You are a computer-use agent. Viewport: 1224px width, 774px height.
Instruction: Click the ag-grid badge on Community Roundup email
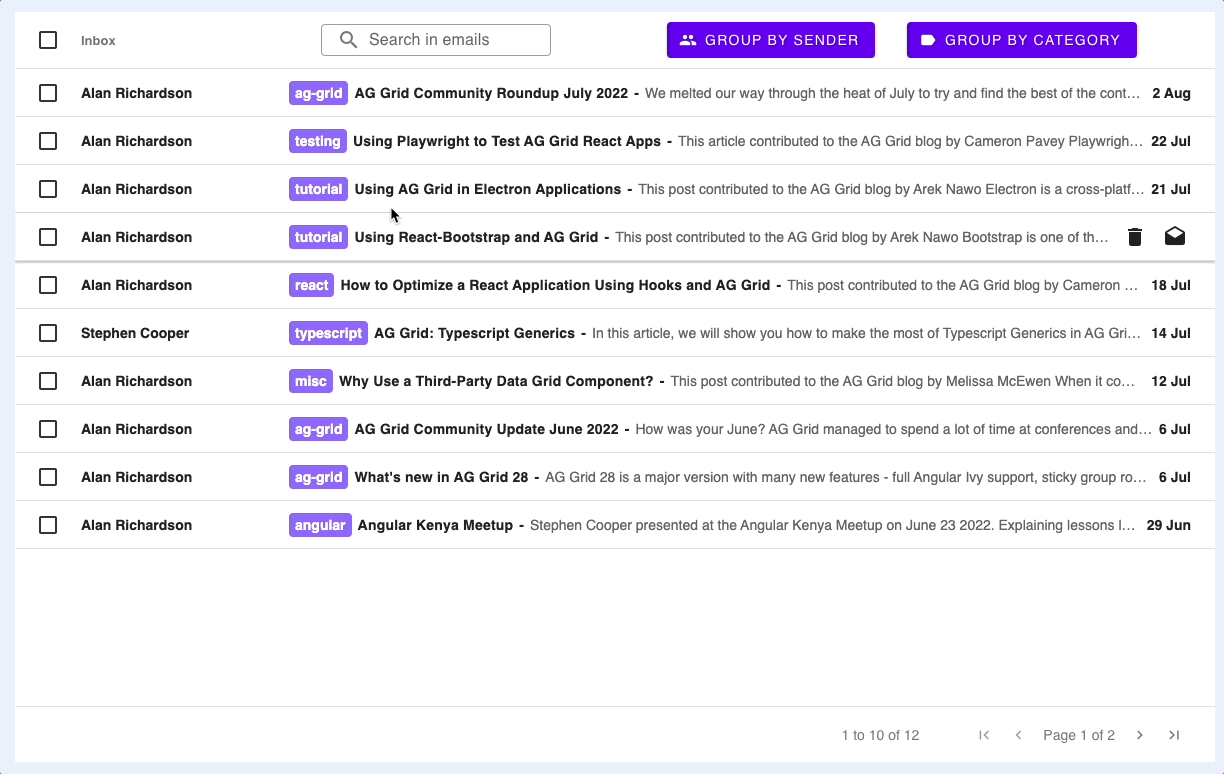[x=317, y=93]
